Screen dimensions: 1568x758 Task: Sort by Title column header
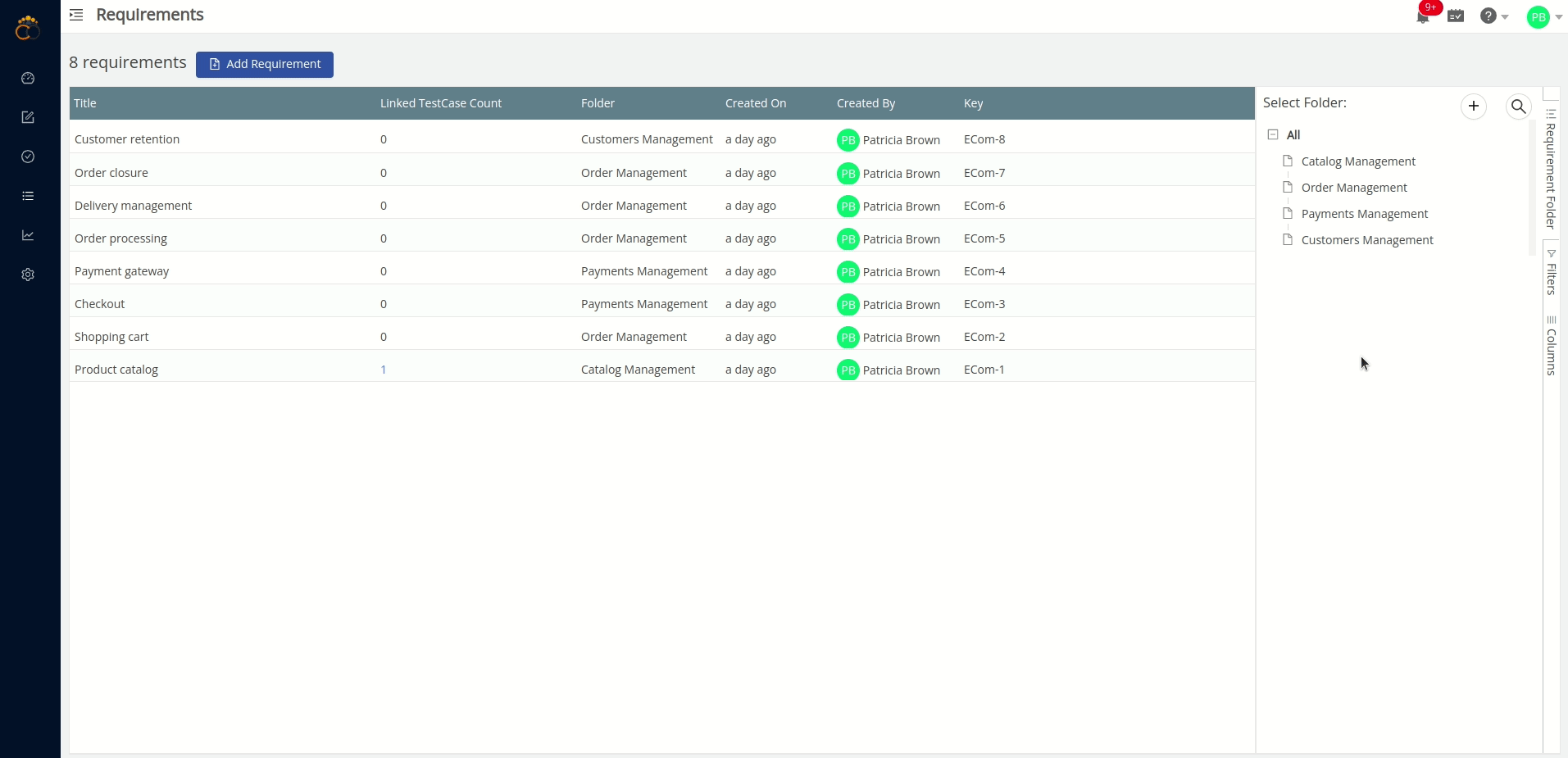point(85,103)
